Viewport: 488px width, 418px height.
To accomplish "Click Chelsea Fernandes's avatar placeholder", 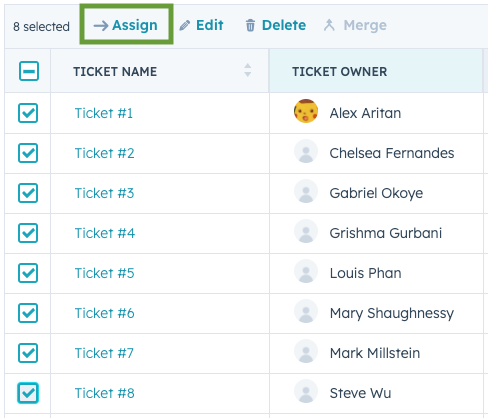I will (306, 151).
